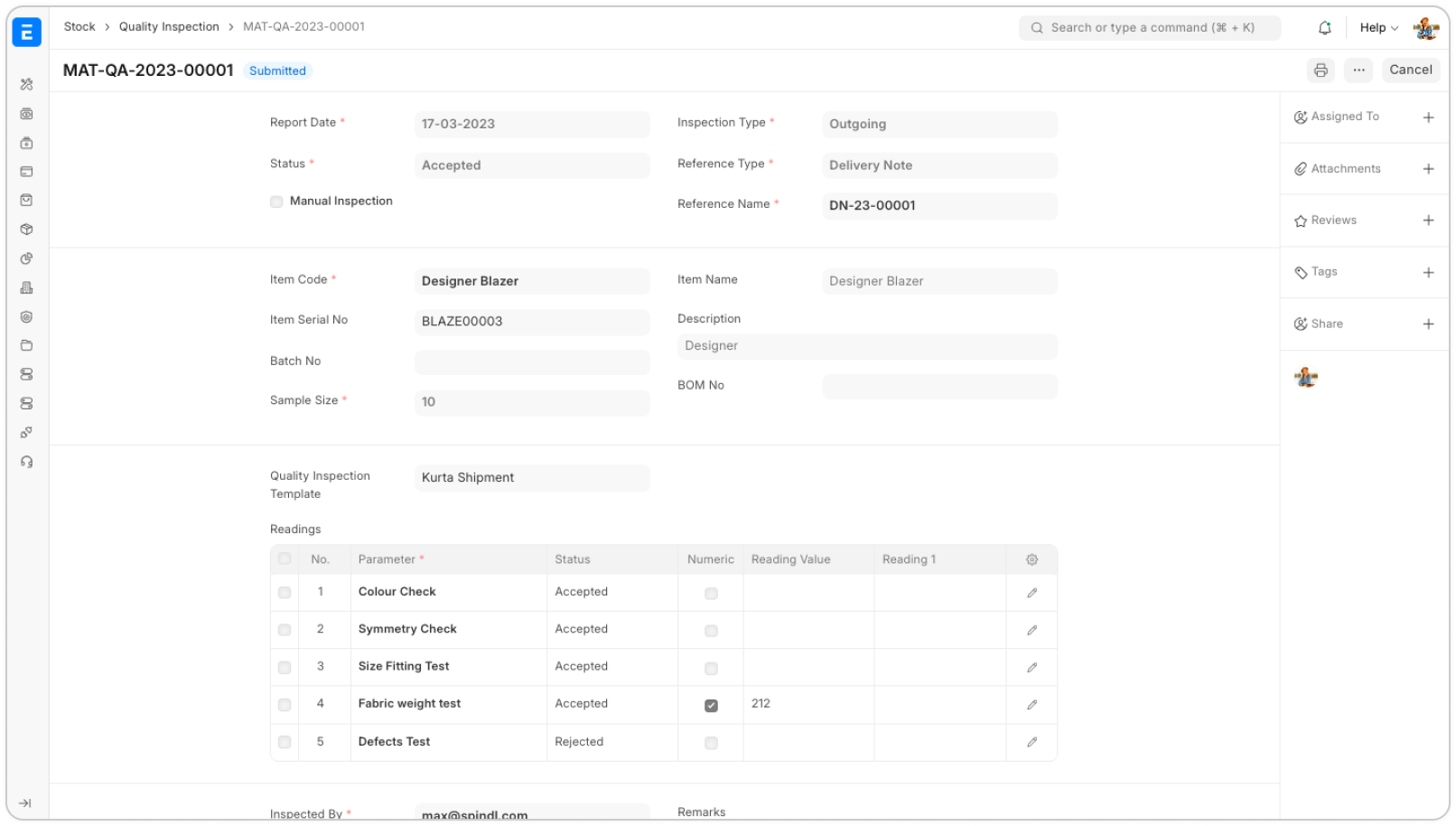This screenshot has width=1456, height=826.
Task: Open the Status field showing Accepted
Action: (x=532, y=165)
